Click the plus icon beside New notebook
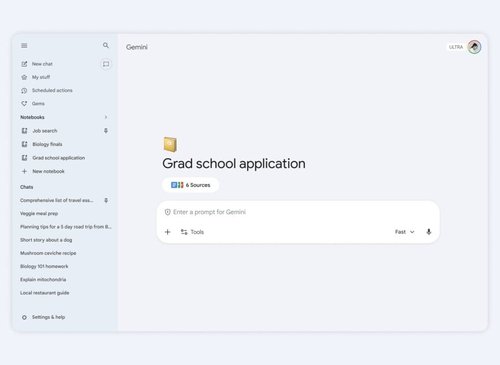This screenshot has width=500, height=365. (x=24, y=171)
